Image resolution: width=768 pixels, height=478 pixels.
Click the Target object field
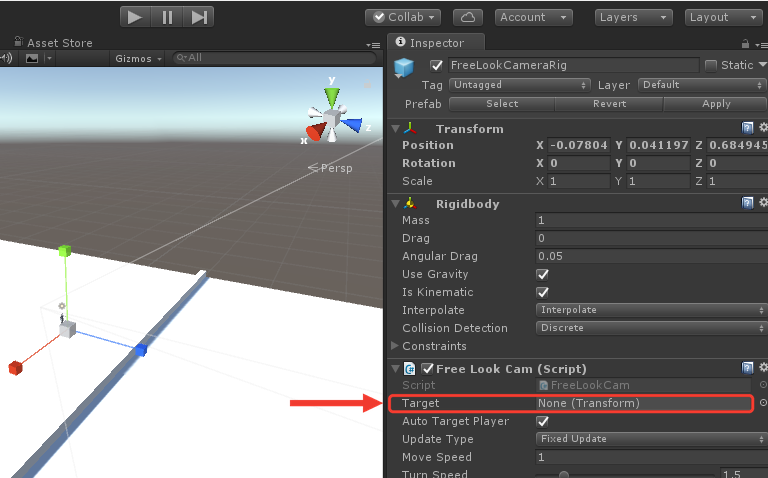pyautogui.click(x=643, y=403)
